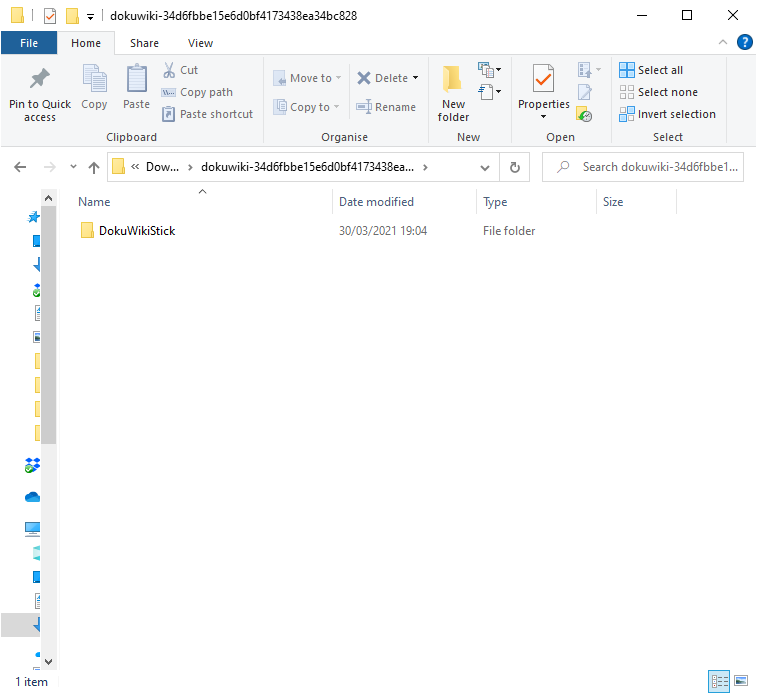Click the Copy icon in Clipboard group
Screen dimensions: 757x694
pyautogui.click(x=94, y=78)
